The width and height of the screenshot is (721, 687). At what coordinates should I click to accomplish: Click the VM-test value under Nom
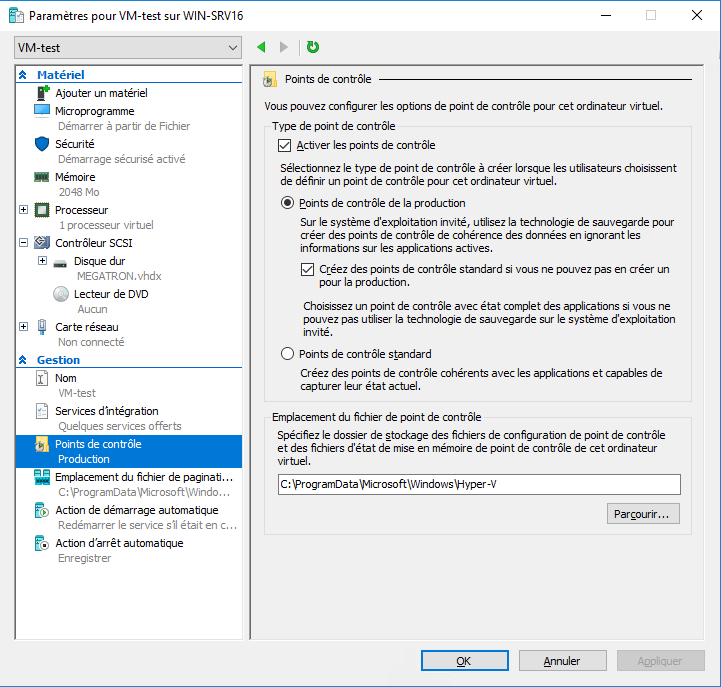(77, 393)
